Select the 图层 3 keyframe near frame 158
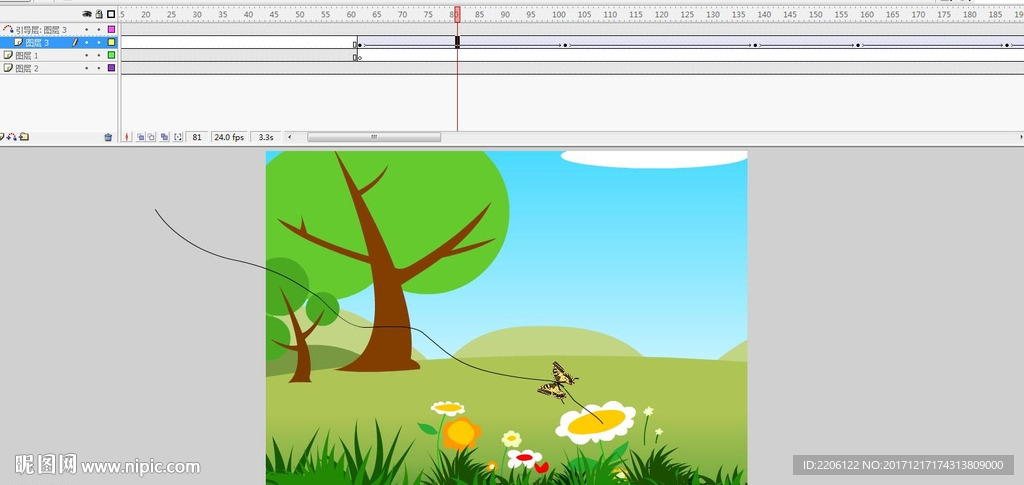 (x=858, y=45)
